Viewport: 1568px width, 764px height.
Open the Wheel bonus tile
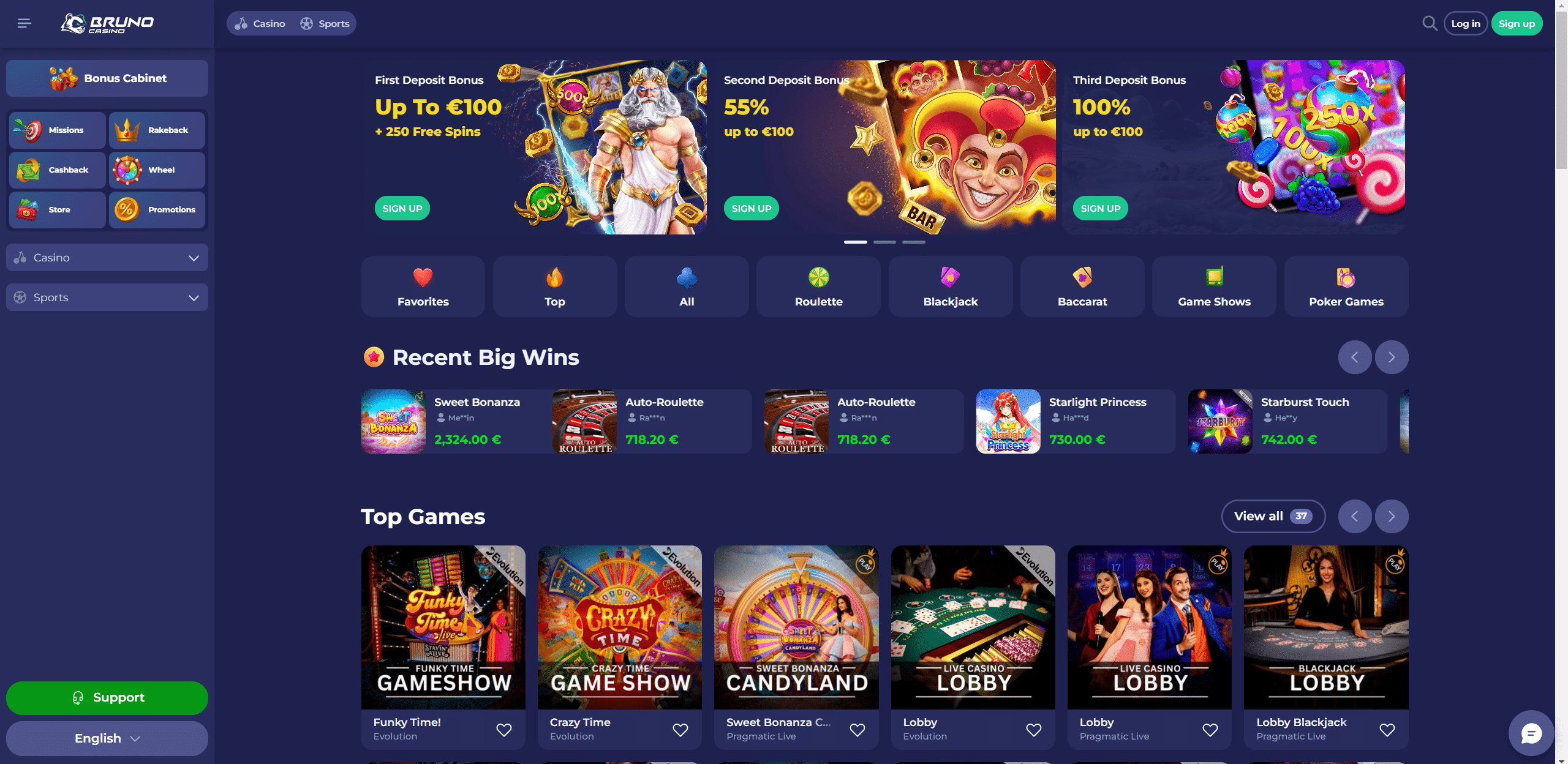(157, 170)
